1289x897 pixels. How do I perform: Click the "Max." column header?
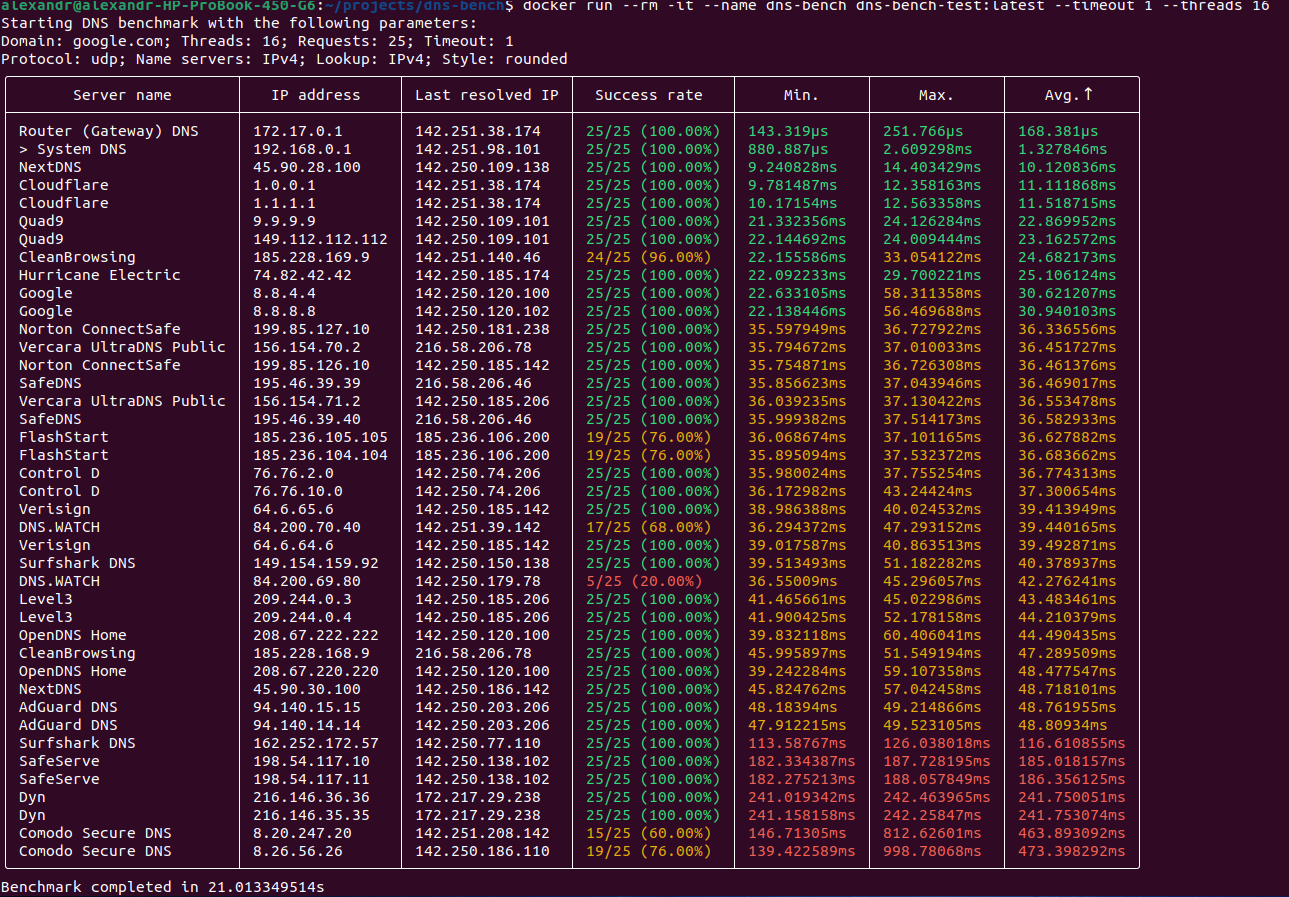(937, 95)
